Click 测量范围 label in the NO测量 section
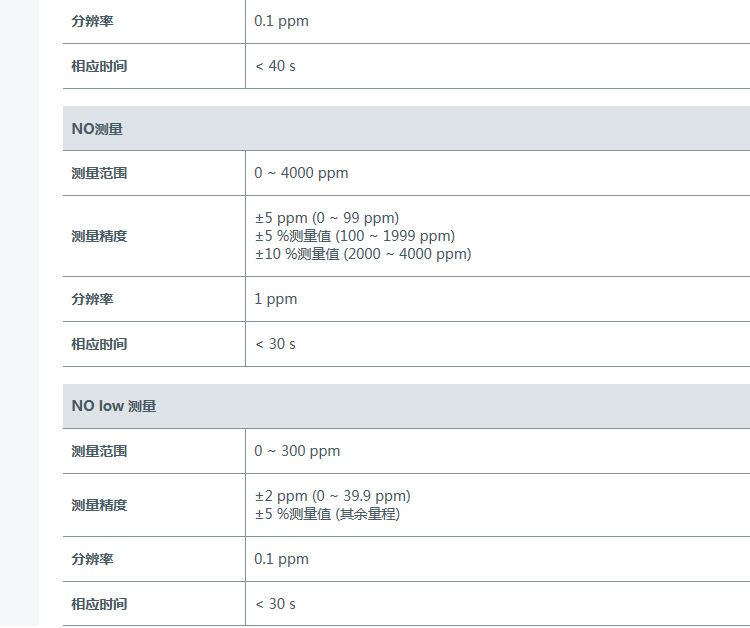The width and height of the screenshot is (750, 628). point(99,173)
